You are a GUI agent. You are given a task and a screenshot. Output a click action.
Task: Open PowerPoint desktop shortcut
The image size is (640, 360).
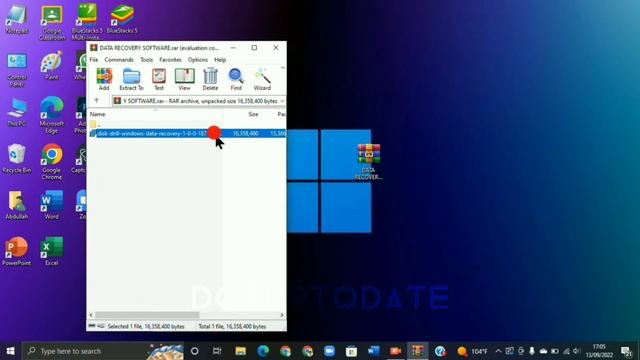(17, 252)
